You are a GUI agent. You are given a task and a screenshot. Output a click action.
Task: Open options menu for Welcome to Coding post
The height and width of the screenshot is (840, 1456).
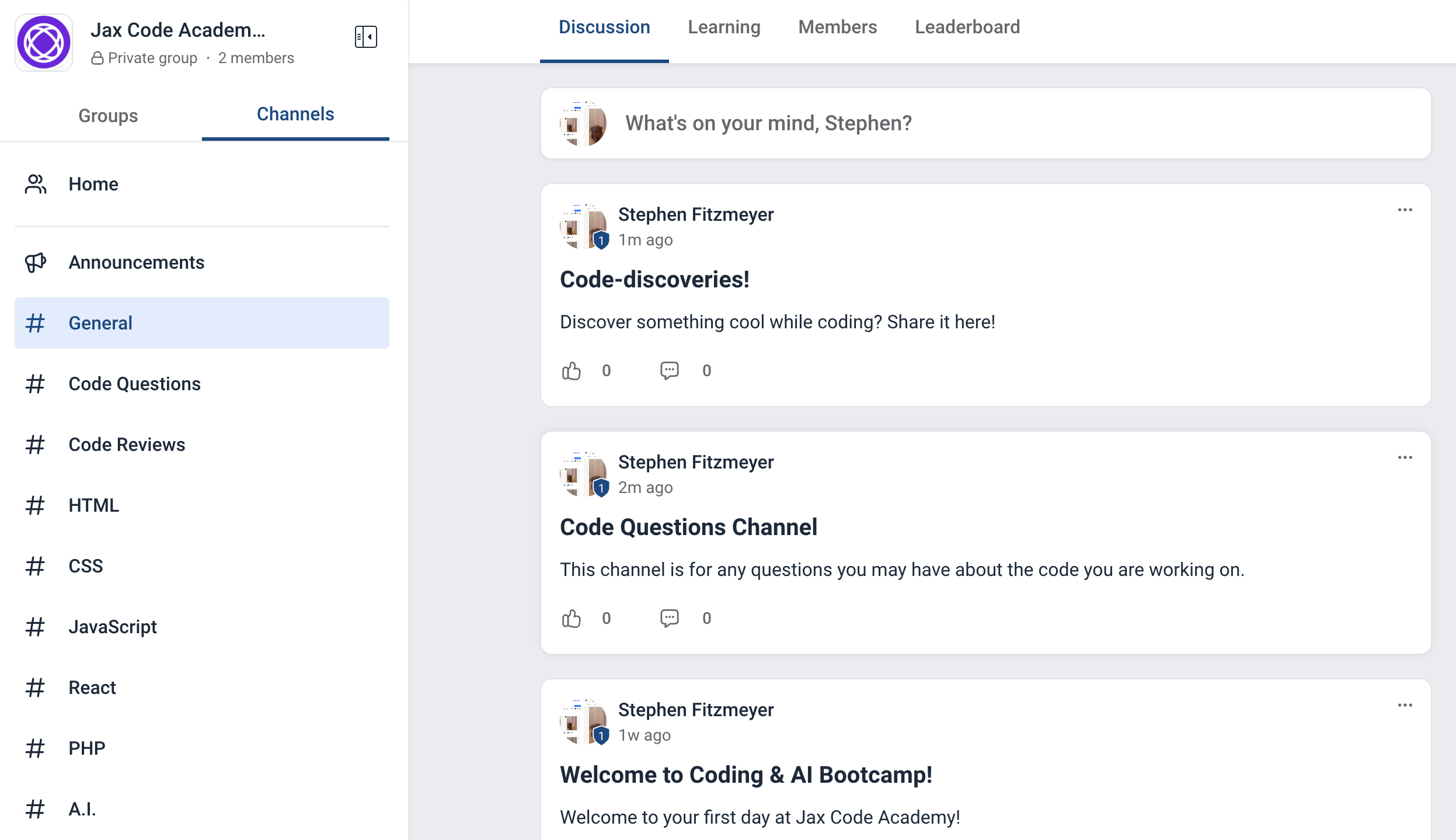coord(1405,705)
